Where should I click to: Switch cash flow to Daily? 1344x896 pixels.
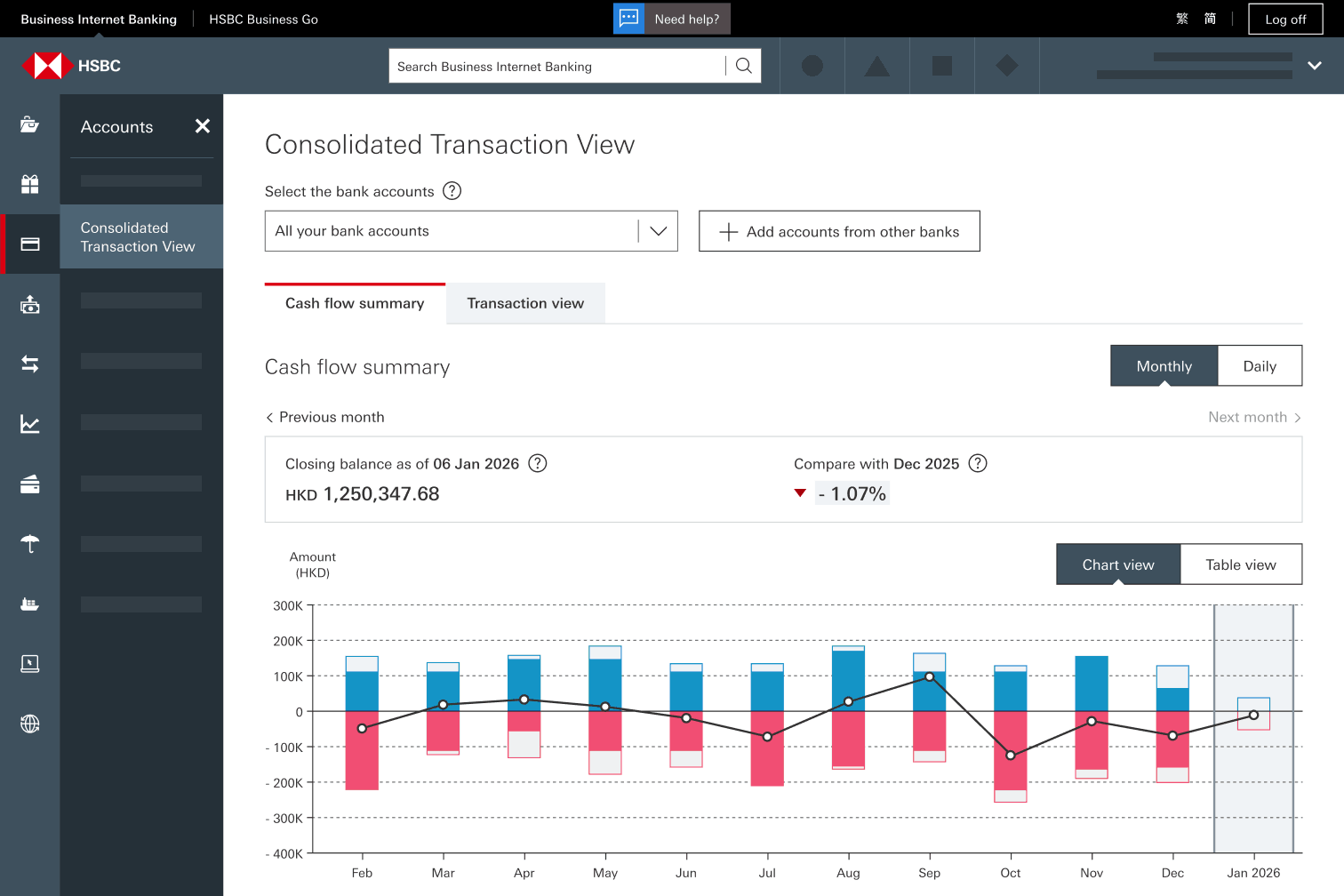(1260, 366)
